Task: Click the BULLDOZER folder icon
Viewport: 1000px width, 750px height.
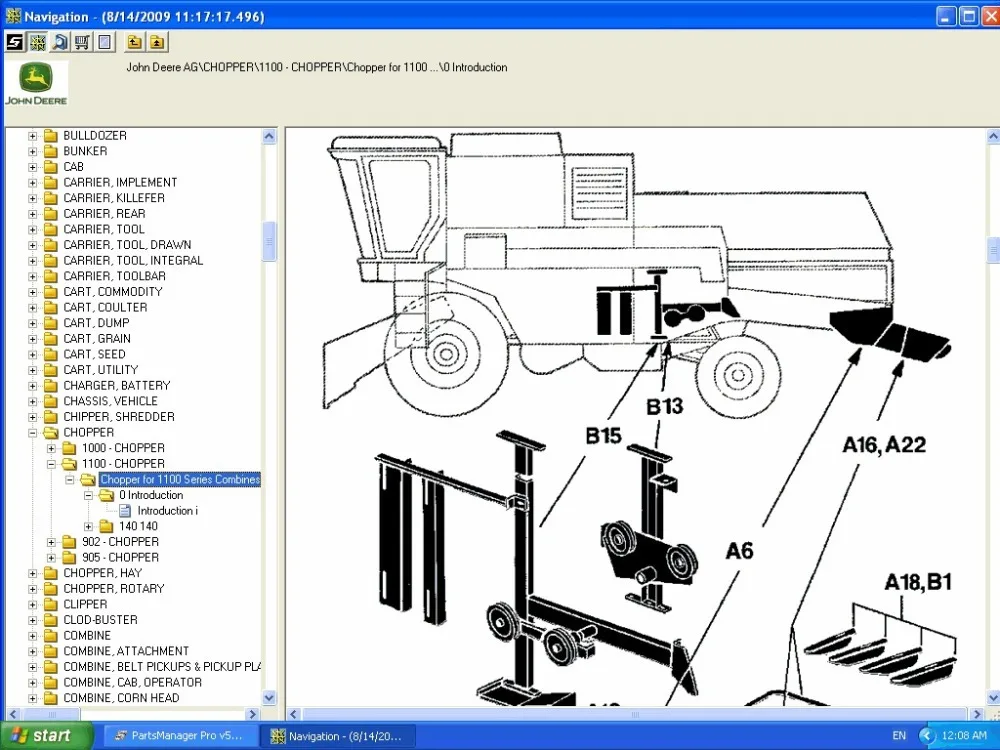Action: coord(50,136)
